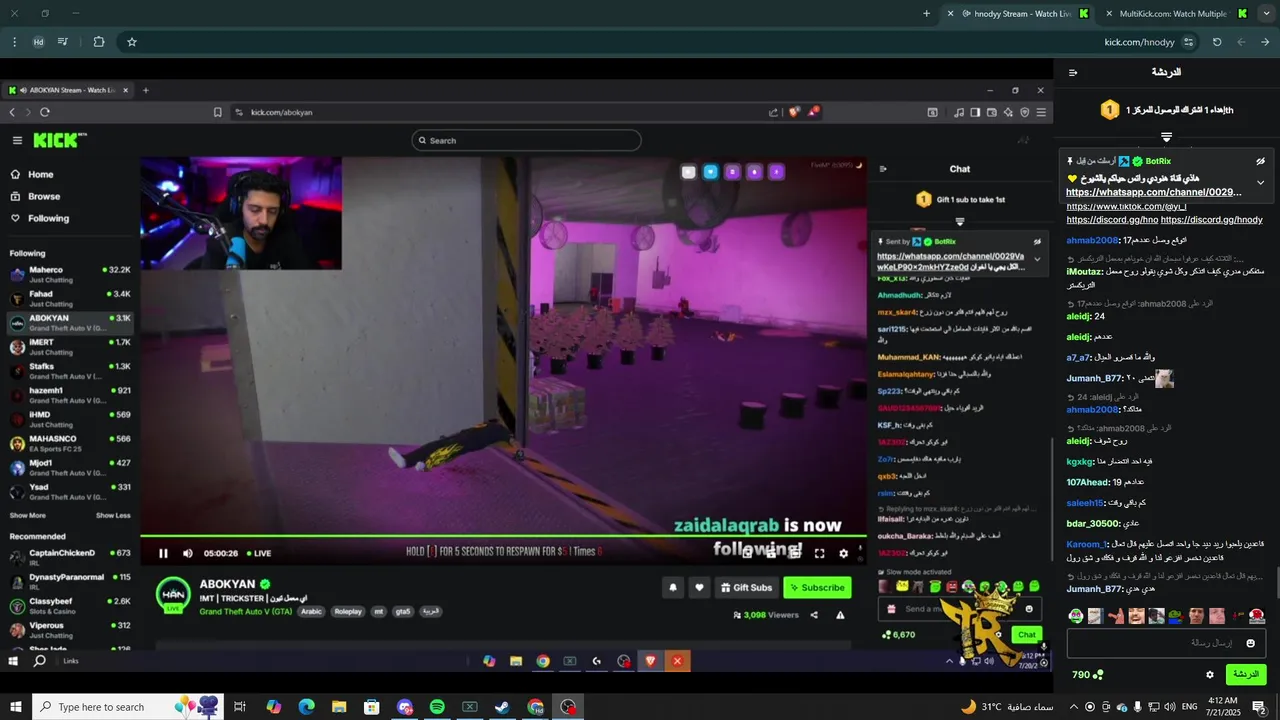Open the Windows notification center
Screen dimensions: 1280x720
pos(1259,707)
